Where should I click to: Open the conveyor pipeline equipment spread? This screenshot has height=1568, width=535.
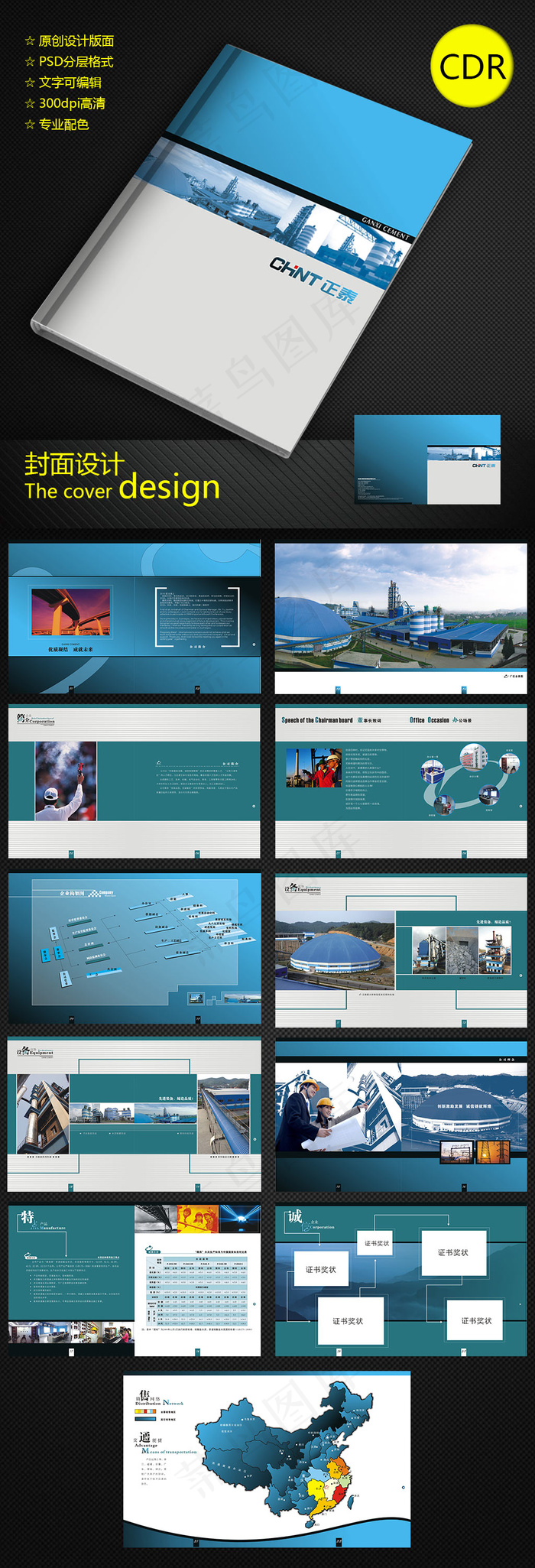tap(135, 1114)
